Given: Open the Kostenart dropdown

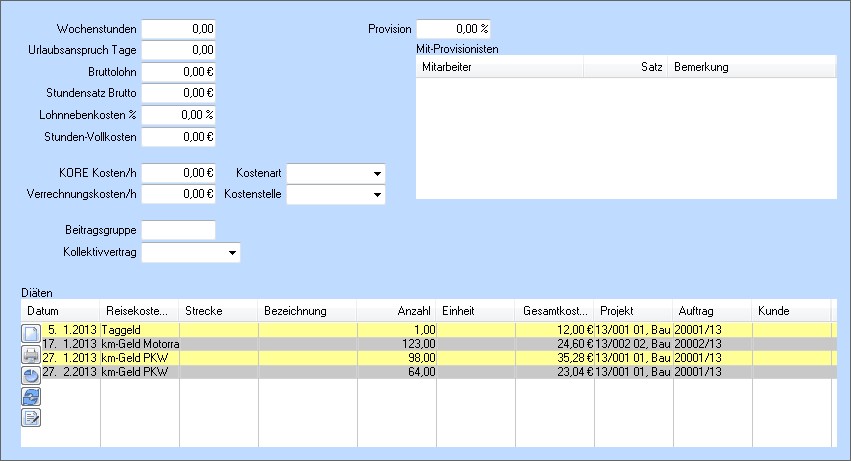Looking at the screenshot, I should click(x=376, y=173).
